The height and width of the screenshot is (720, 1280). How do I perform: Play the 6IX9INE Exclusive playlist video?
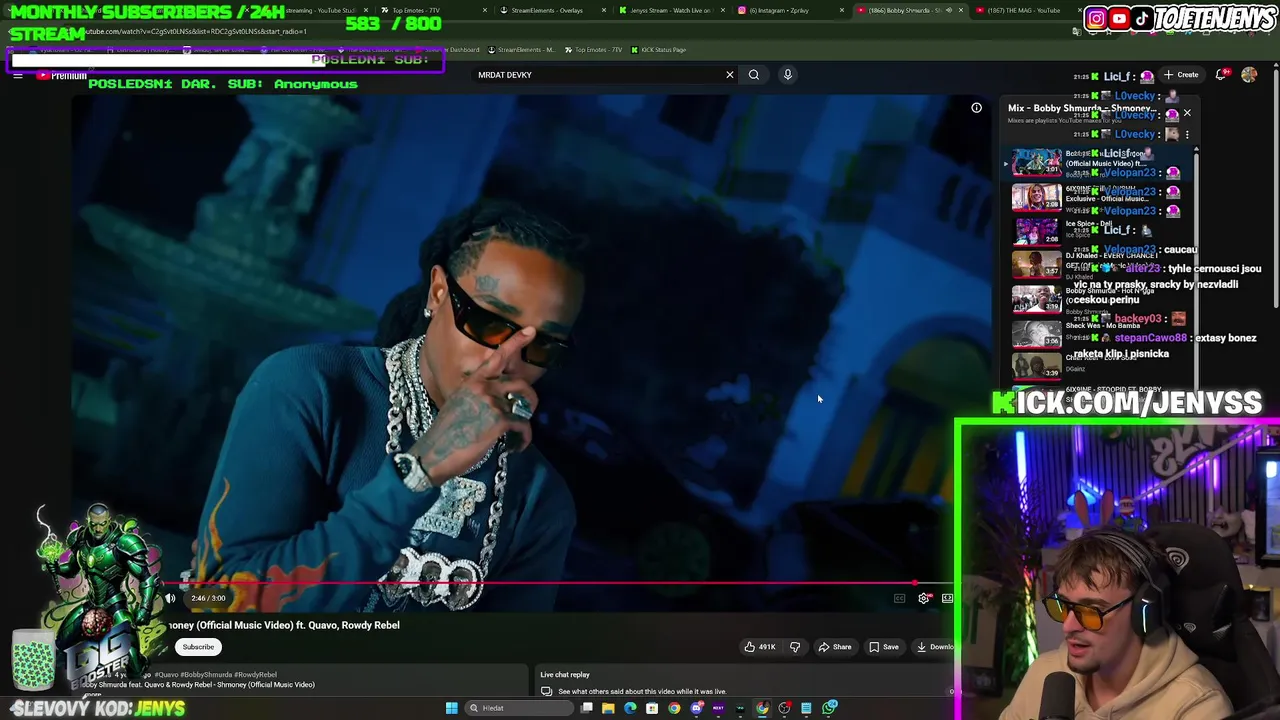tap(1036, 197)
